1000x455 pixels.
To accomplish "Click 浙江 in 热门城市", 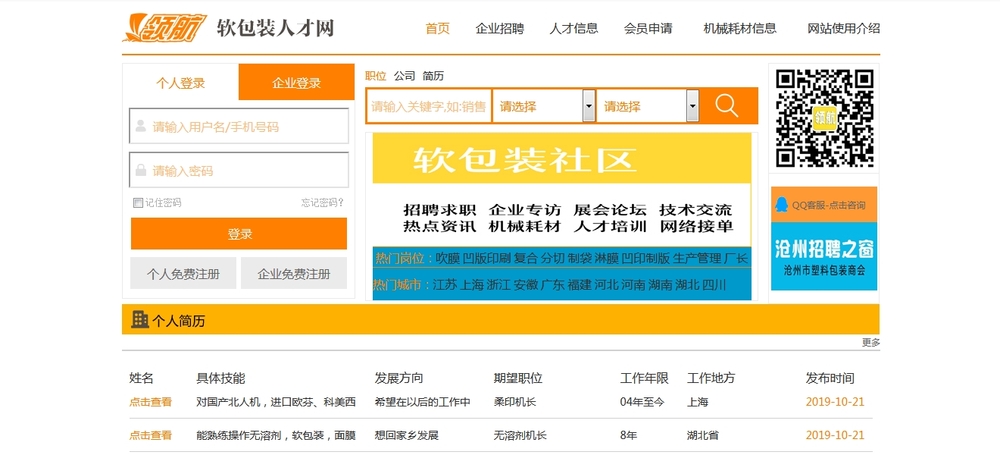I will click(498, 285).
